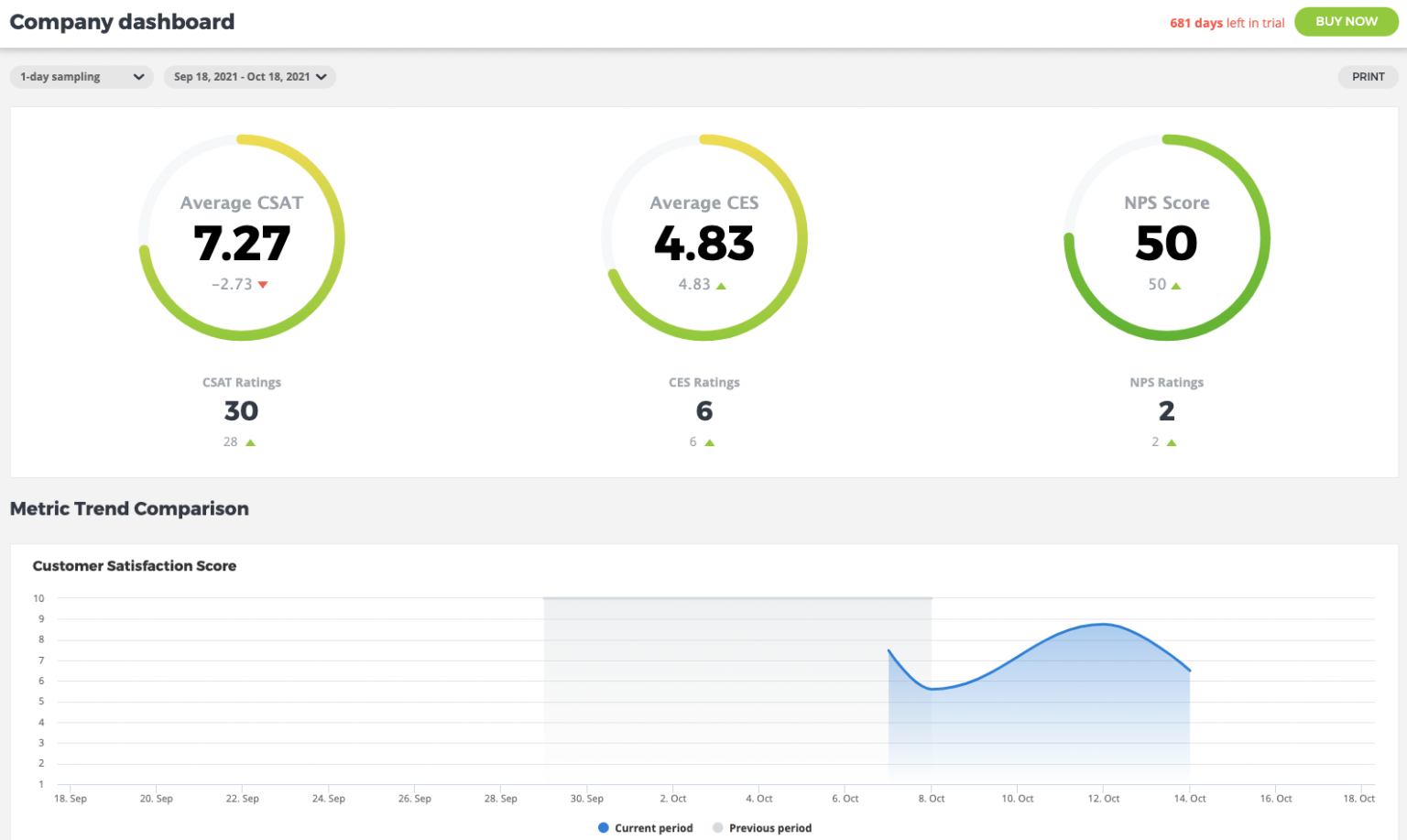Select the Company dashboard heading
This screenshot has height=840, width=1407.
click(122, 21)
